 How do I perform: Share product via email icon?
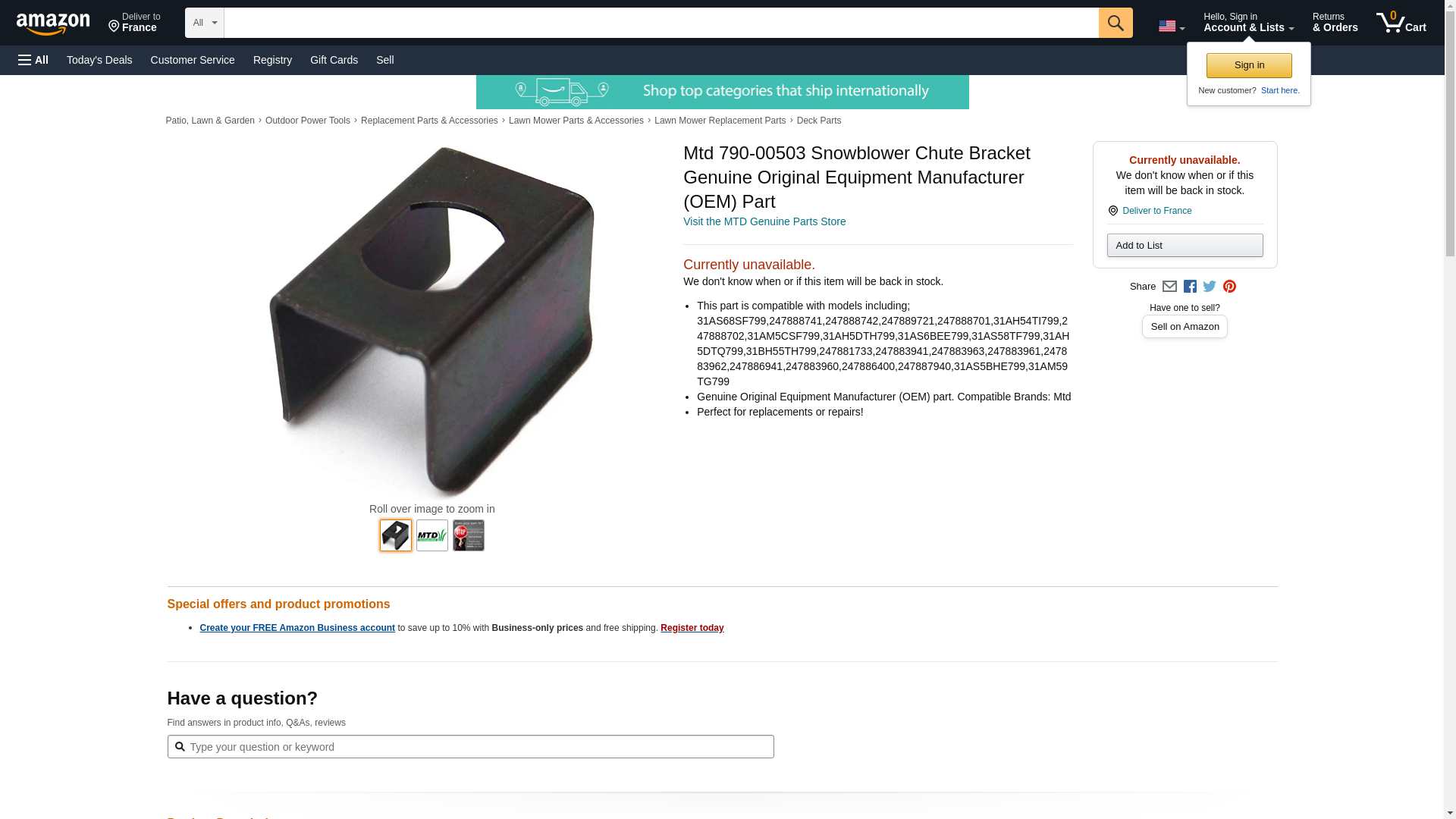(x=1169, y=287)
